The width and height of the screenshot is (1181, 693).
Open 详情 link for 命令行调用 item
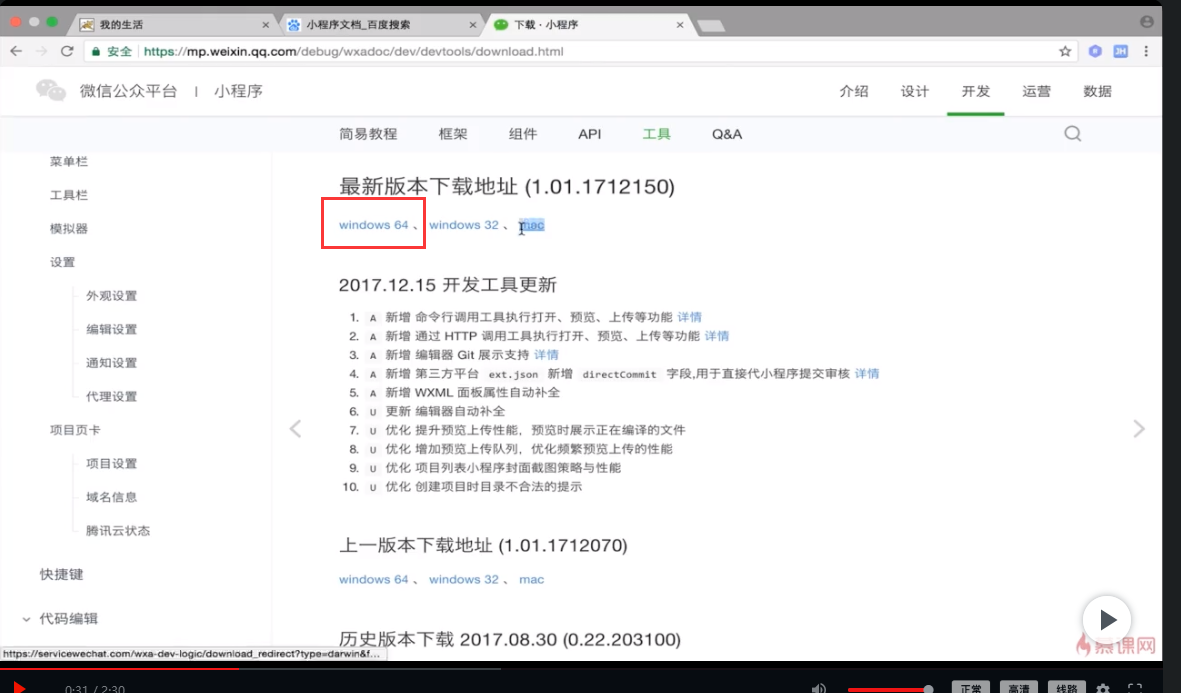689,317
